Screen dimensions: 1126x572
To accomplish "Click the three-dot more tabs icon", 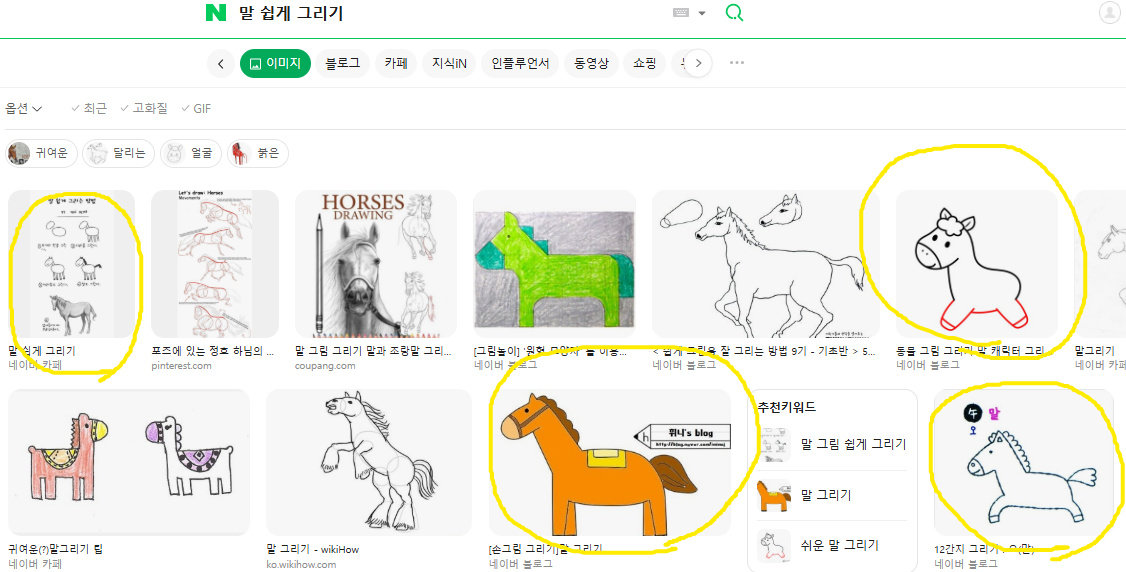I will point(737,63).
